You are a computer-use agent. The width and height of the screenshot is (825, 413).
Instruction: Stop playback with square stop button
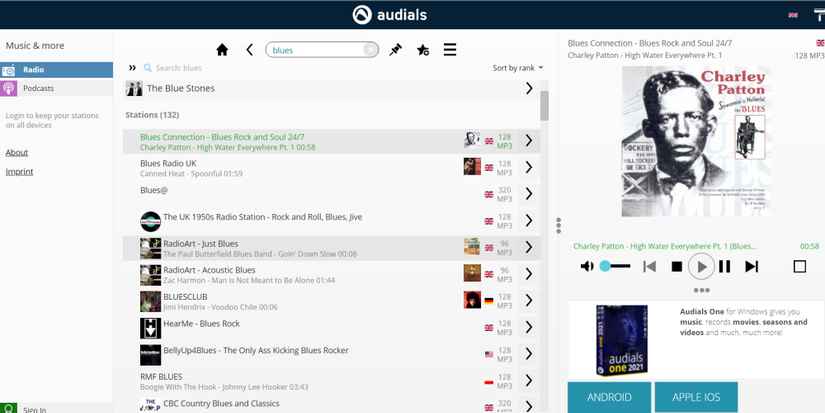(677, 267)
